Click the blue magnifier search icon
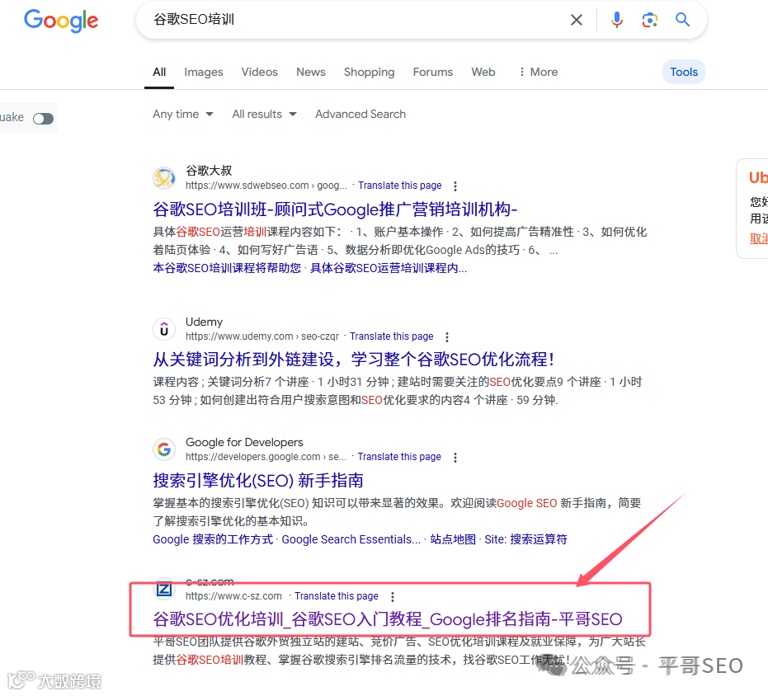Viewport: 768px width, 696px height. tap(682, 20)
